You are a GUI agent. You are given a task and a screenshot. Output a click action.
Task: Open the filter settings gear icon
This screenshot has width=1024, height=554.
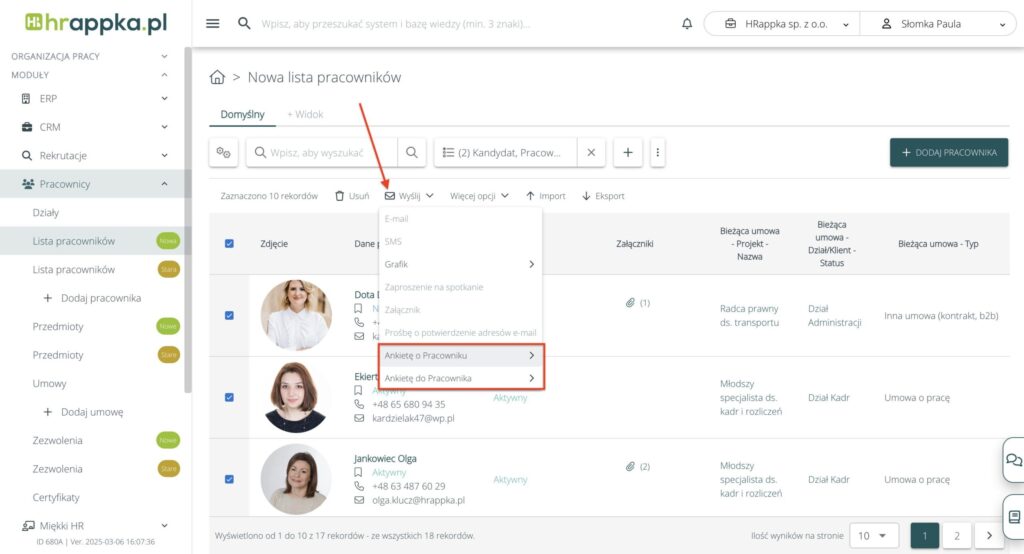(223, 152)
